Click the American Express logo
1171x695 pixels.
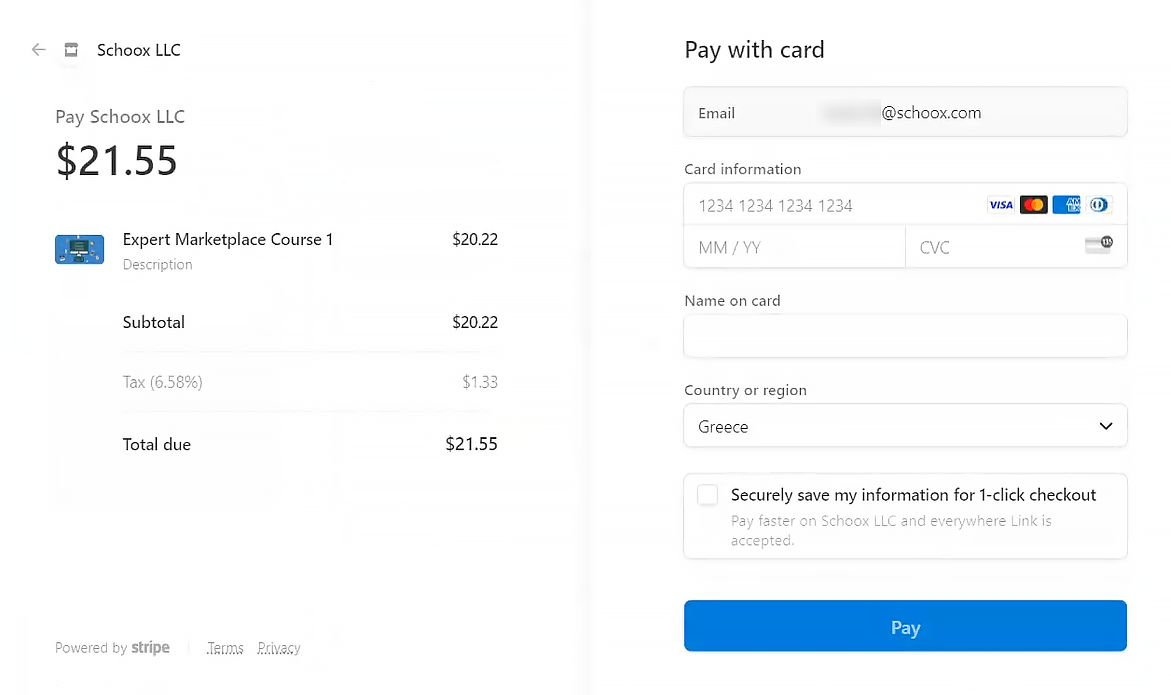point(1066,205)
